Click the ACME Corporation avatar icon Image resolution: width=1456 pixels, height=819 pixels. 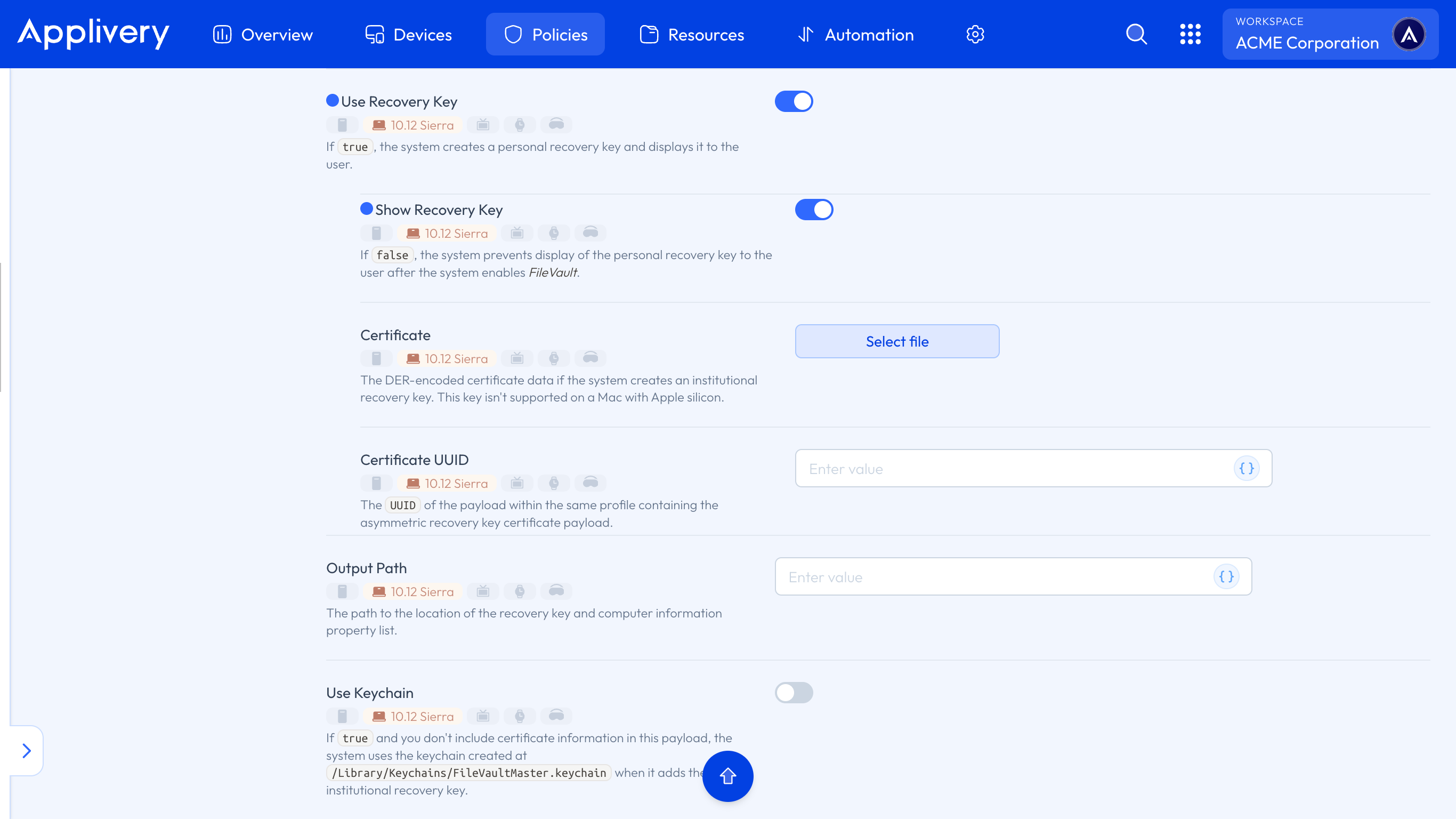(1409, 35)
